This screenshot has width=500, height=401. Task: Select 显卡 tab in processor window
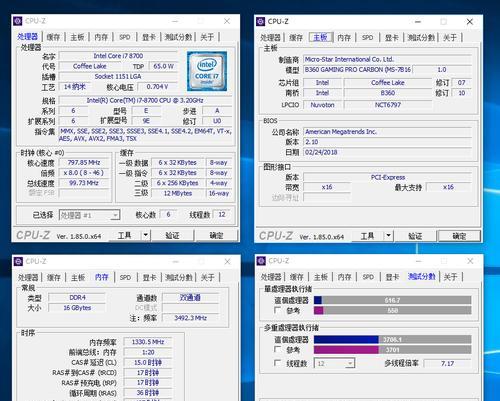(149, 37)
